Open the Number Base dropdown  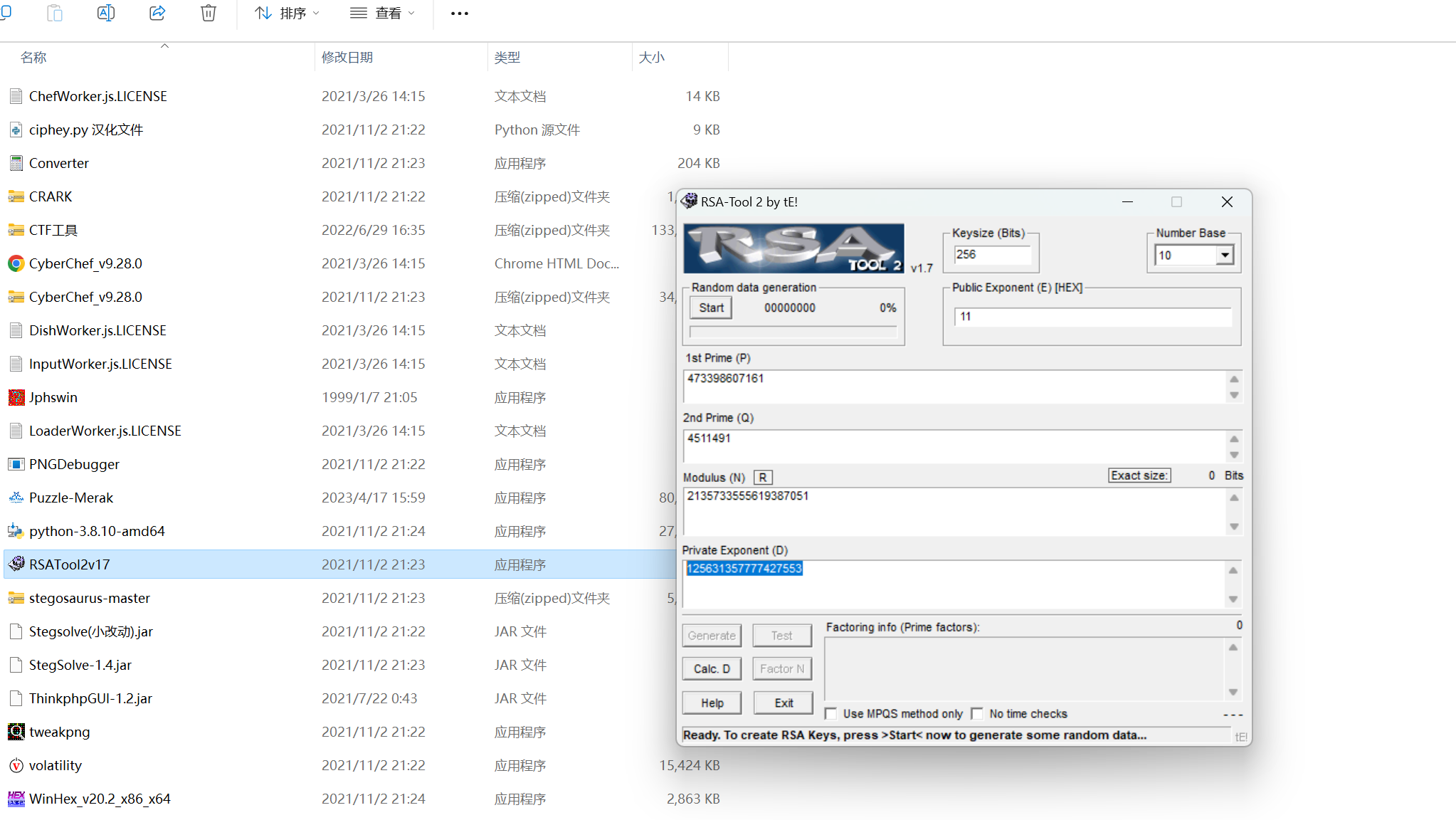tap(1224, 255)
